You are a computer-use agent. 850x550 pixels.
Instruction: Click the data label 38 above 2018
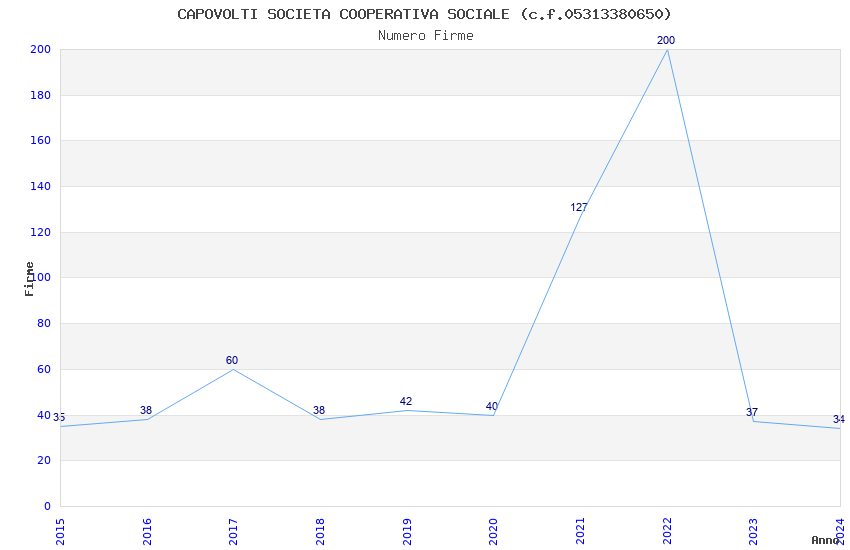[x=319, y=410]
